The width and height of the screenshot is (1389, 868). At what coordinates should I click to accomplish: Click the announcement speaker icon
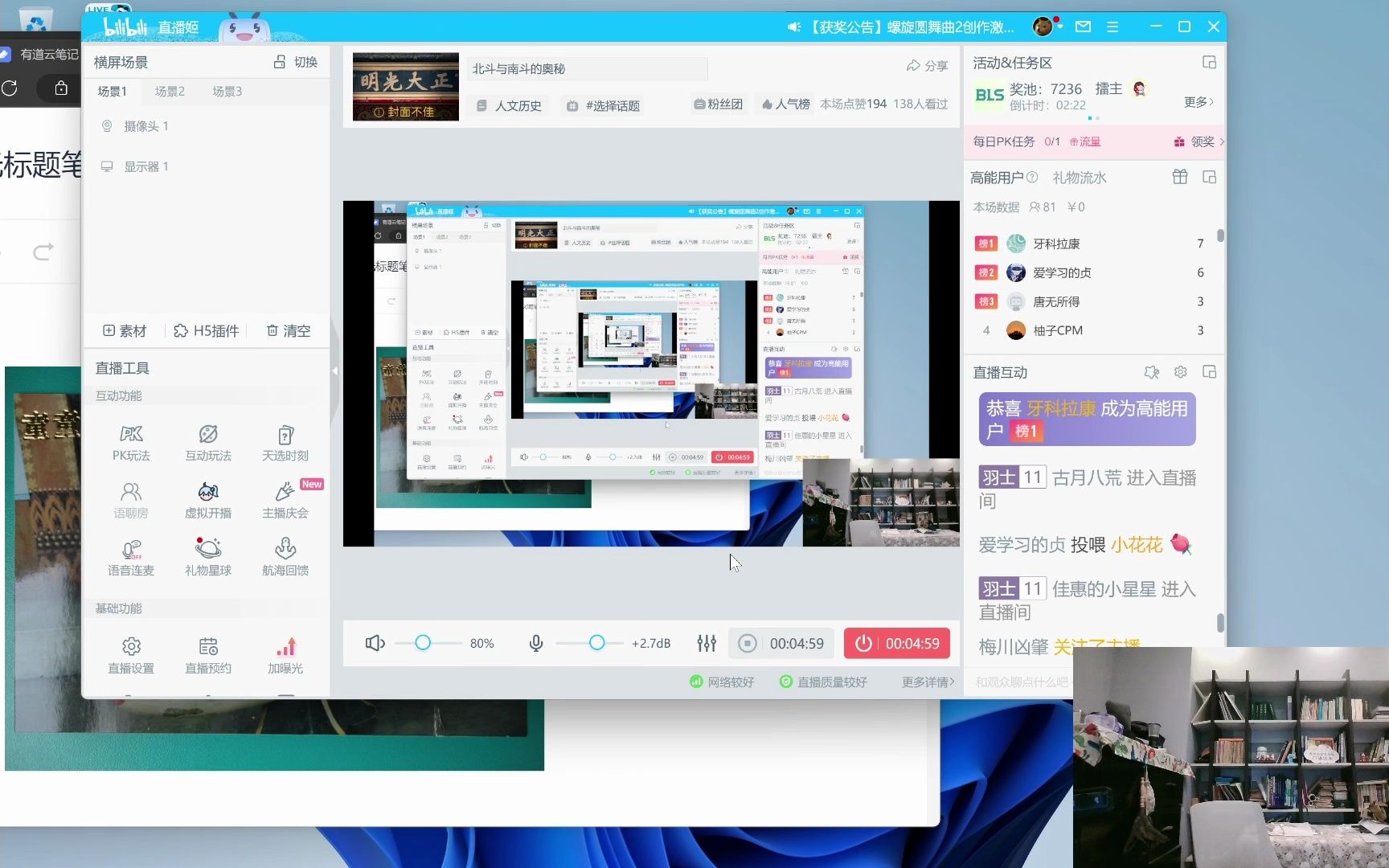[794, 27]
